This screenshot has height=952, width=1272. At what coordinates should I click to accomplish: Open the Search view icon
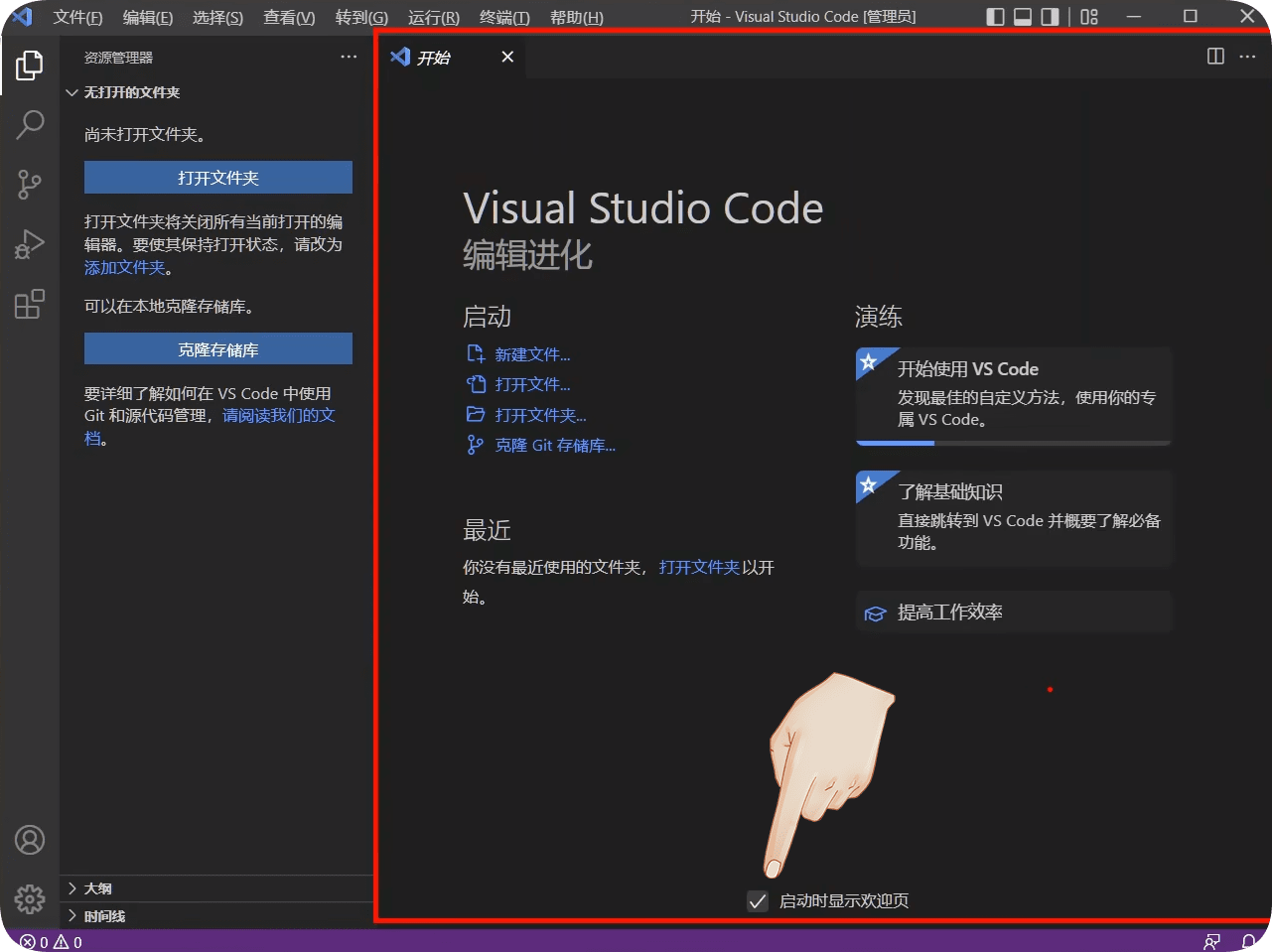[x=30, y=125]
